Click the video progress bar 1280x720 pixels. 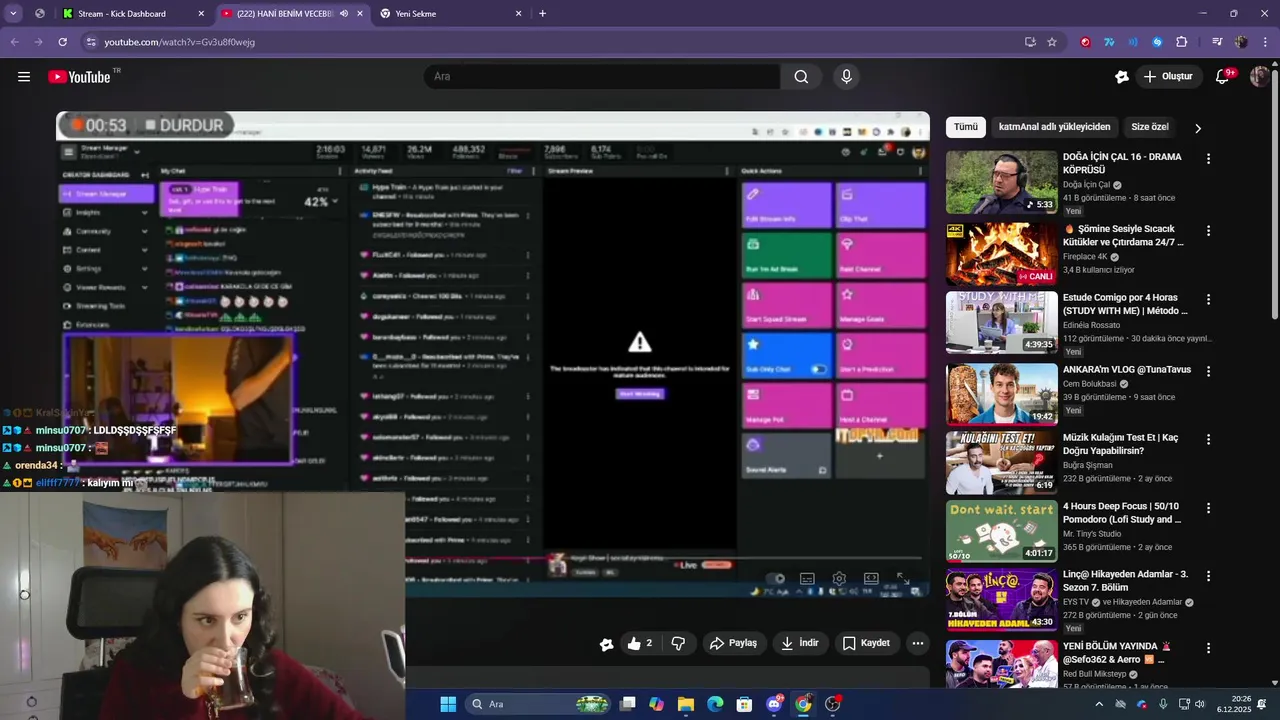(x=492, y=558)
